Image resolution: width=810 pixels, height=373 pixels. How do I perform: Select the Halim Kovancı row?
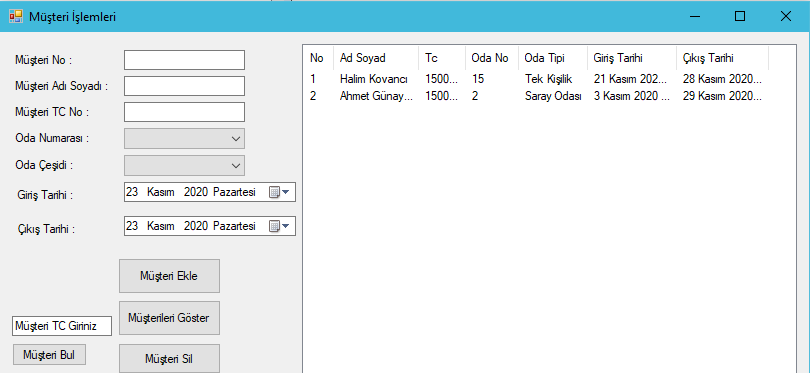536,79
